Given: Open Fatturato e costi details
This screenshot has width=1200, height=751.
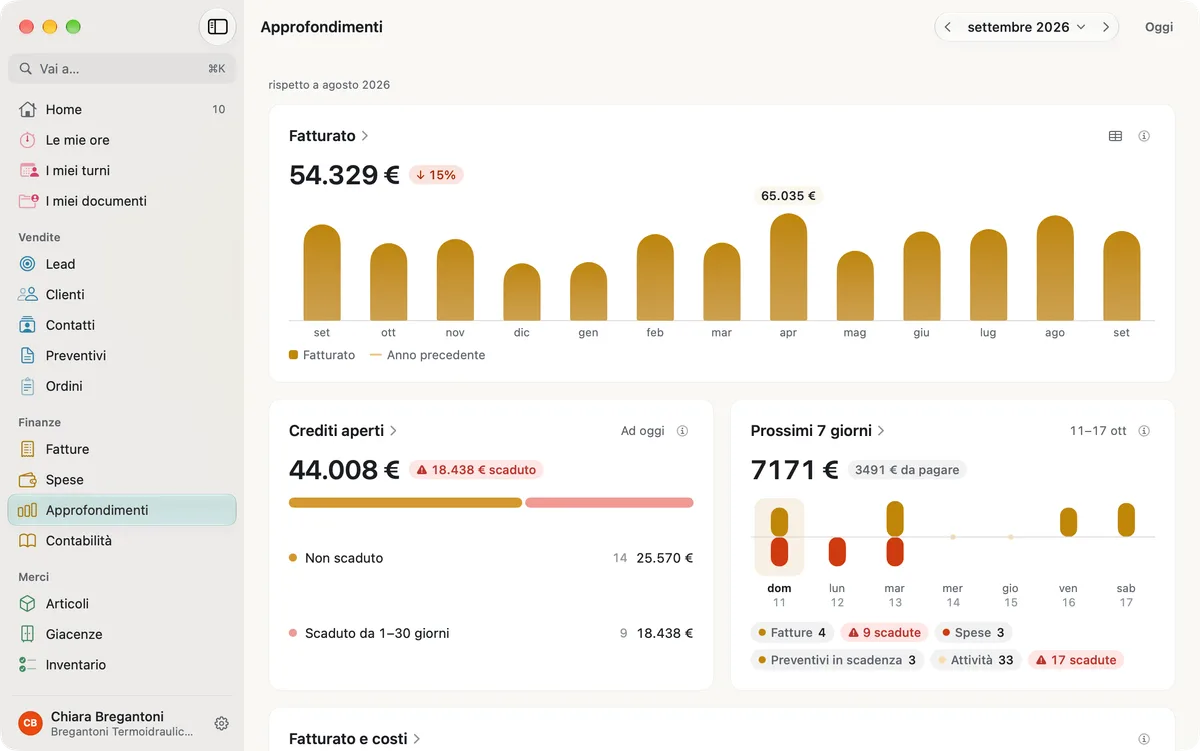Looking at the screenshot, I should click(355, 739).
